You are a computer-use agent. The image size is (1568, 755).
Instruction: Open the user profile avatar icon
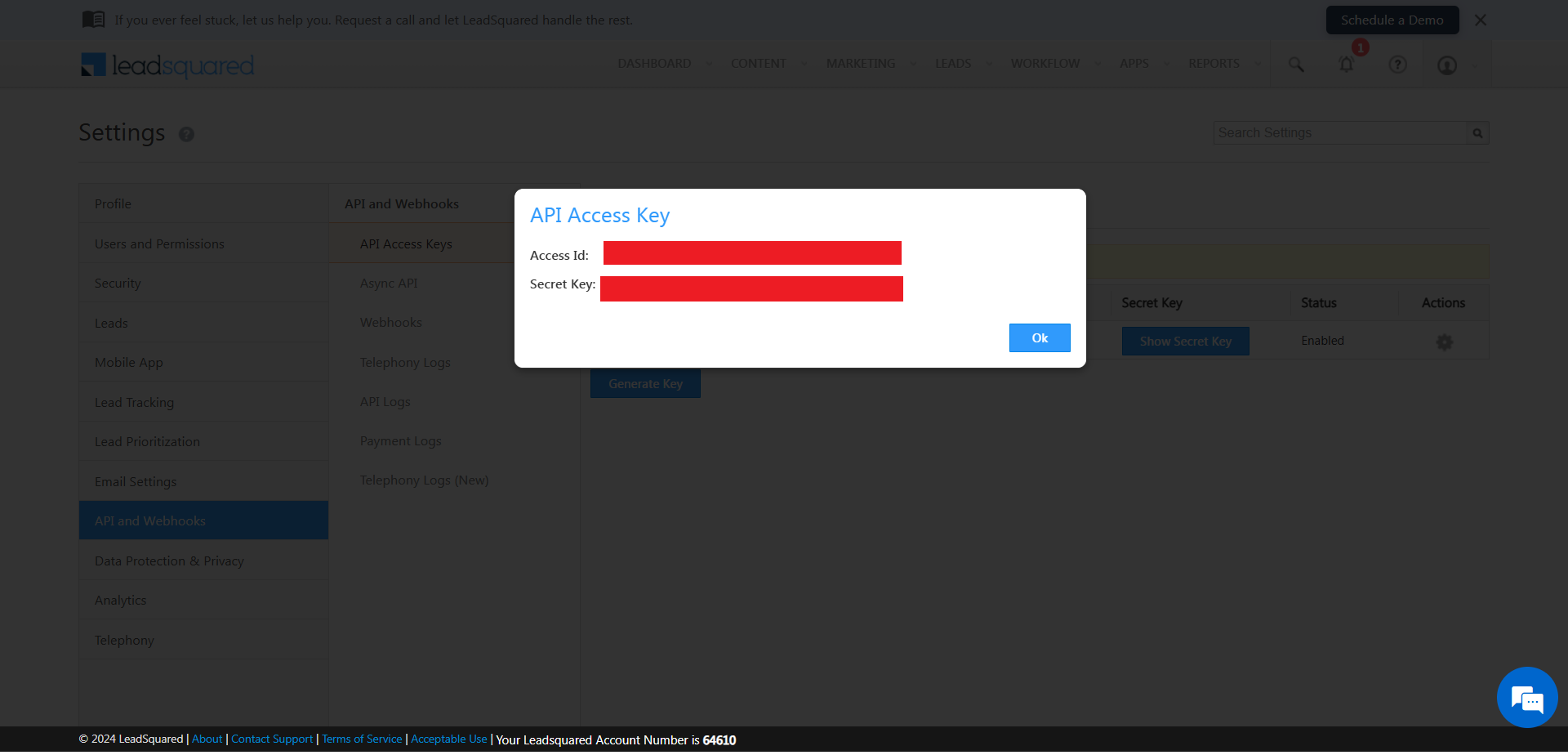[1447, 65]
